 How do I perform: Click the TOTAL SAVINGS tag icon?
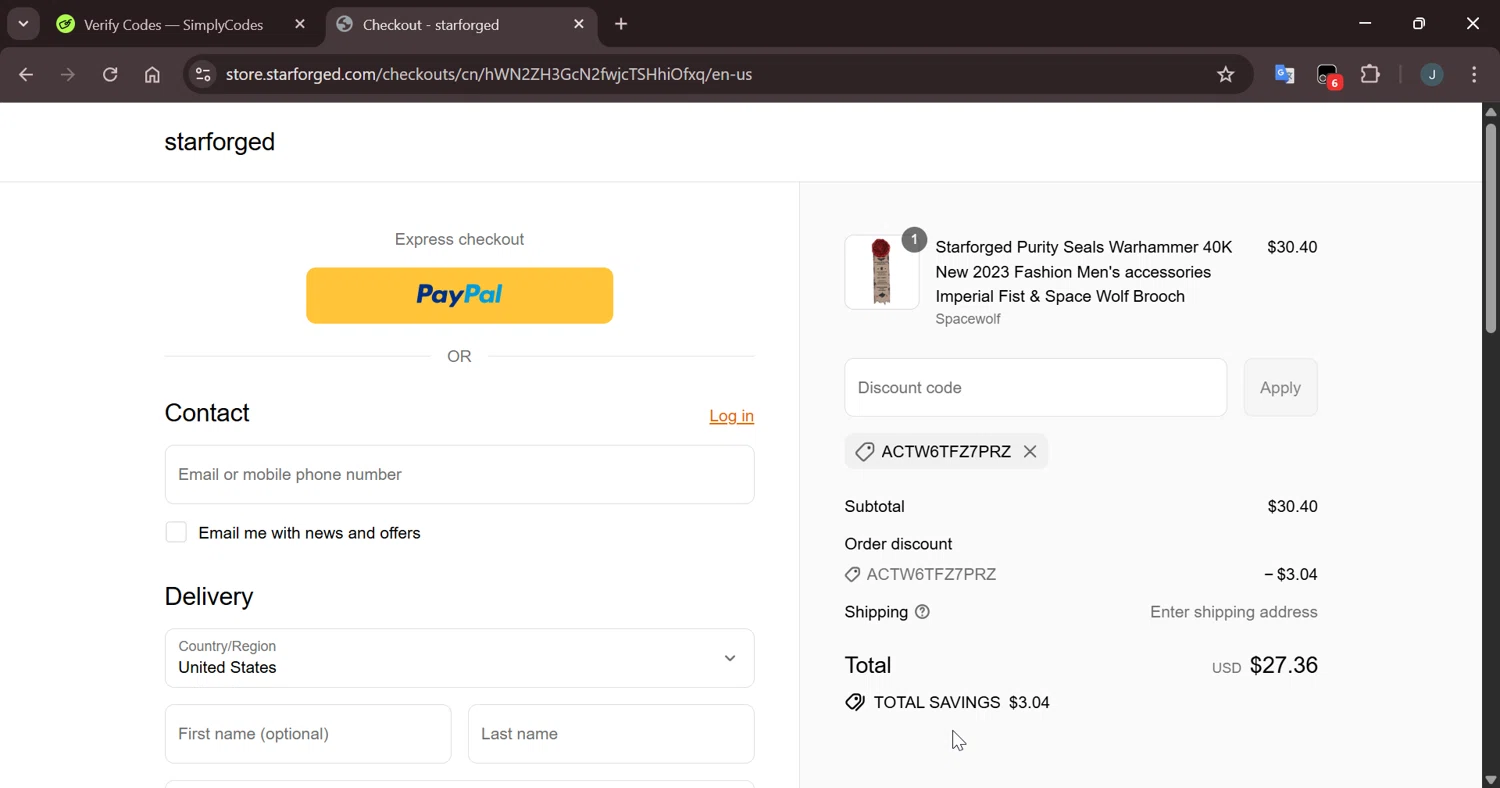tap(855, 703)
